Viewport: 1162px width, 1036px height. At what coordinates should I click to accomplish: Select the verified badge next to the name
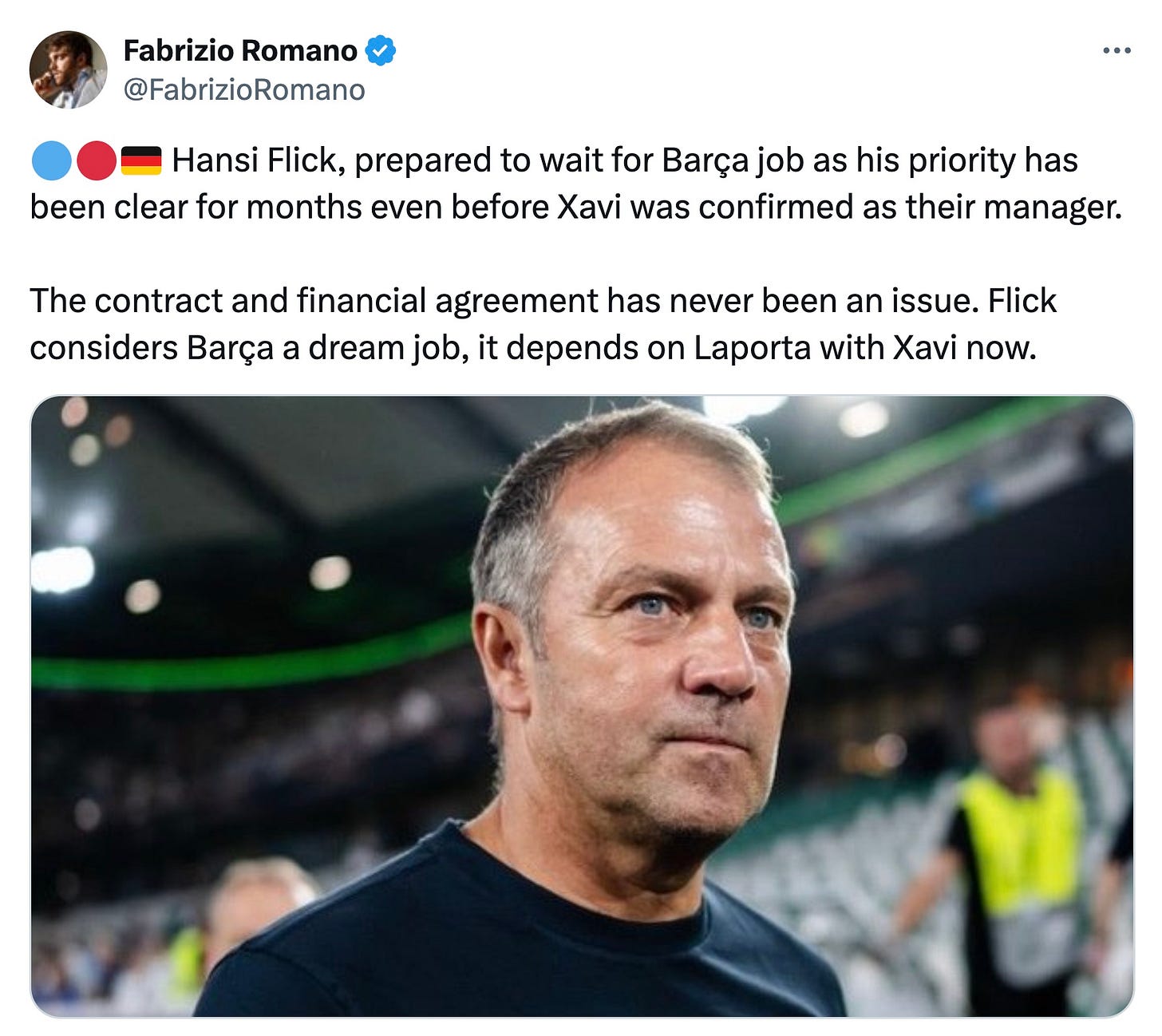point(381,49)
